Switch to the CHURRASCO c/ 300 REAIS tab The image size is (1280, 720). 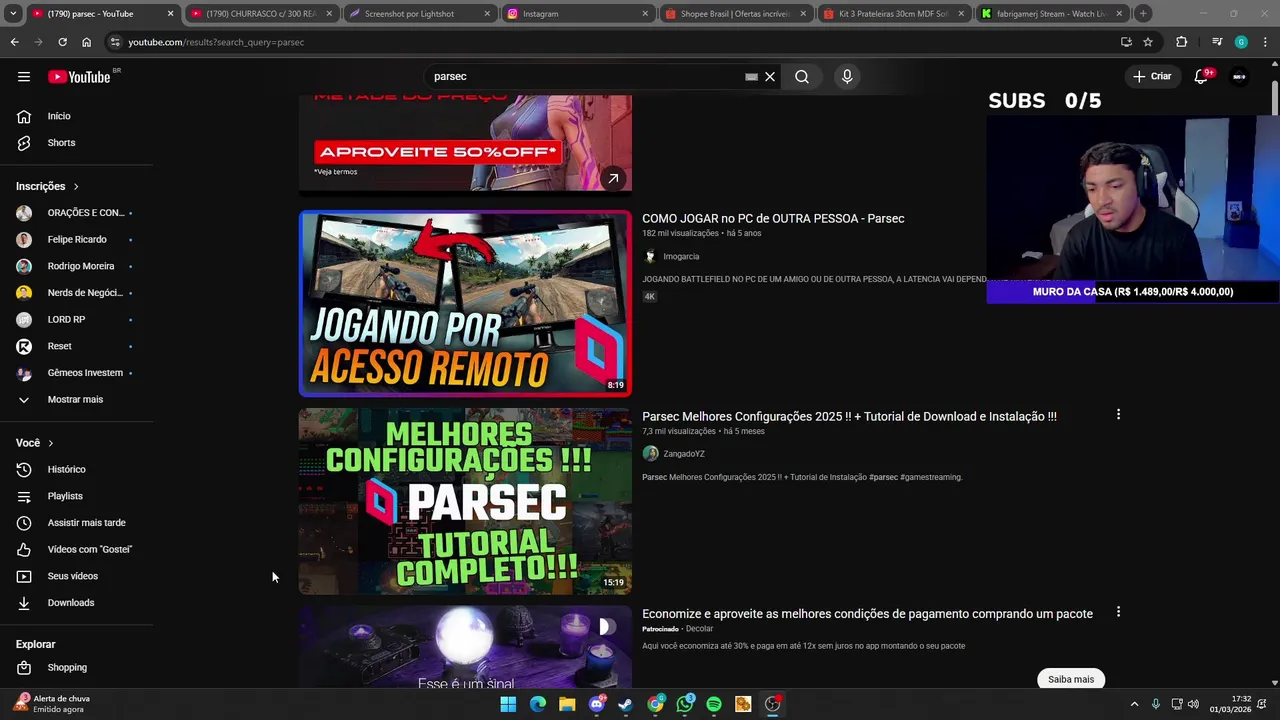260,14
